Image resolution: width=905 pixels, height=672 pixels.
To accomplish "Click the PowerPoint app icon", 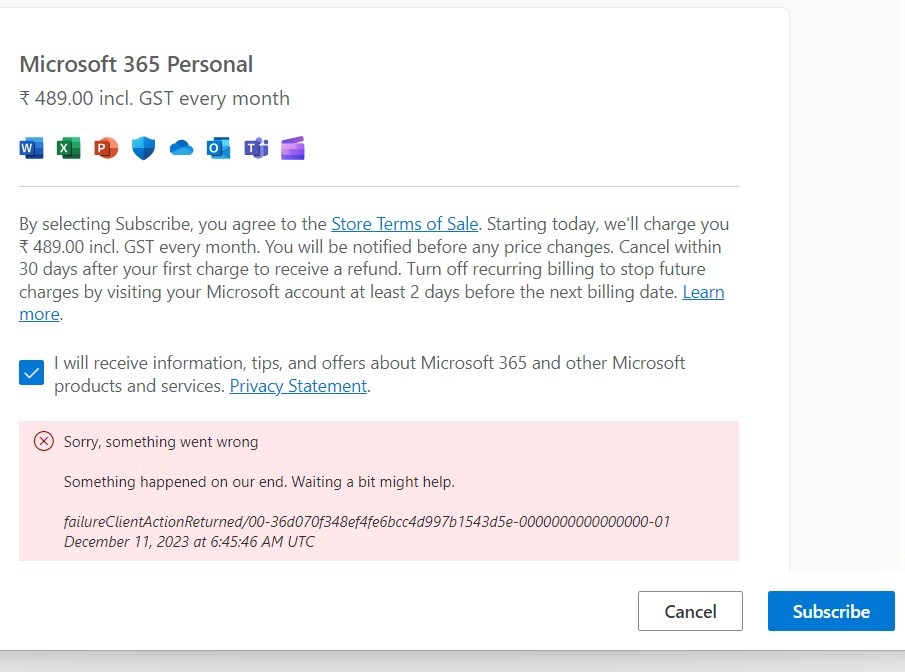I will pyautogui.click(x=106, y=149).
